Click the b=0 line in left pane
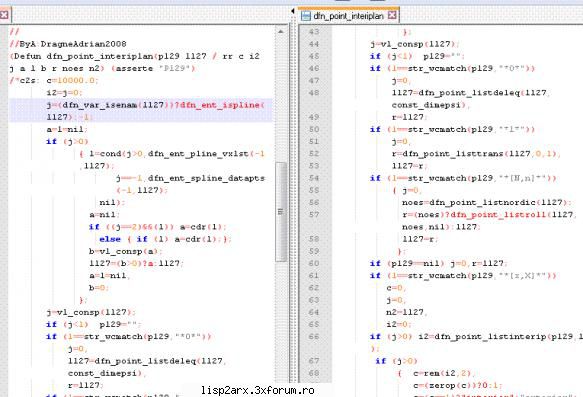 pos(99,288)
